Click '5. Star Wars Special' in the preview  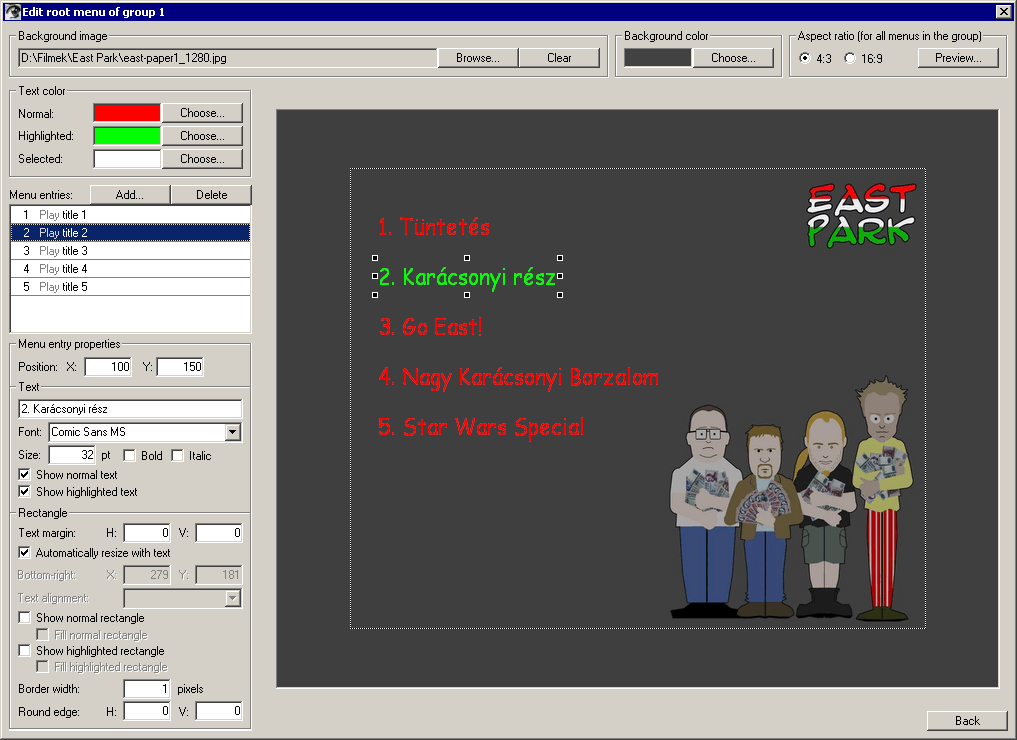tap(481, 427)
